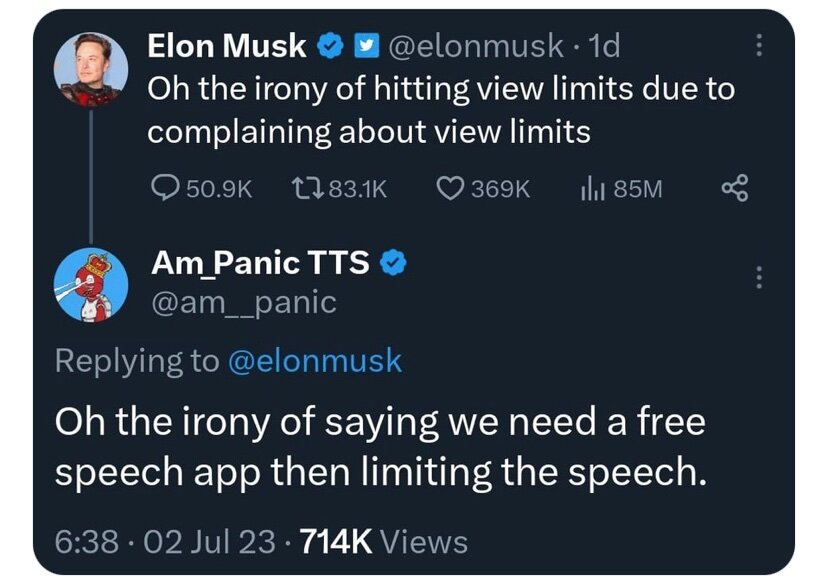Click the Am_Panic TTS display name
This screenshot has height=578, width=828.
tap(262, 262)
